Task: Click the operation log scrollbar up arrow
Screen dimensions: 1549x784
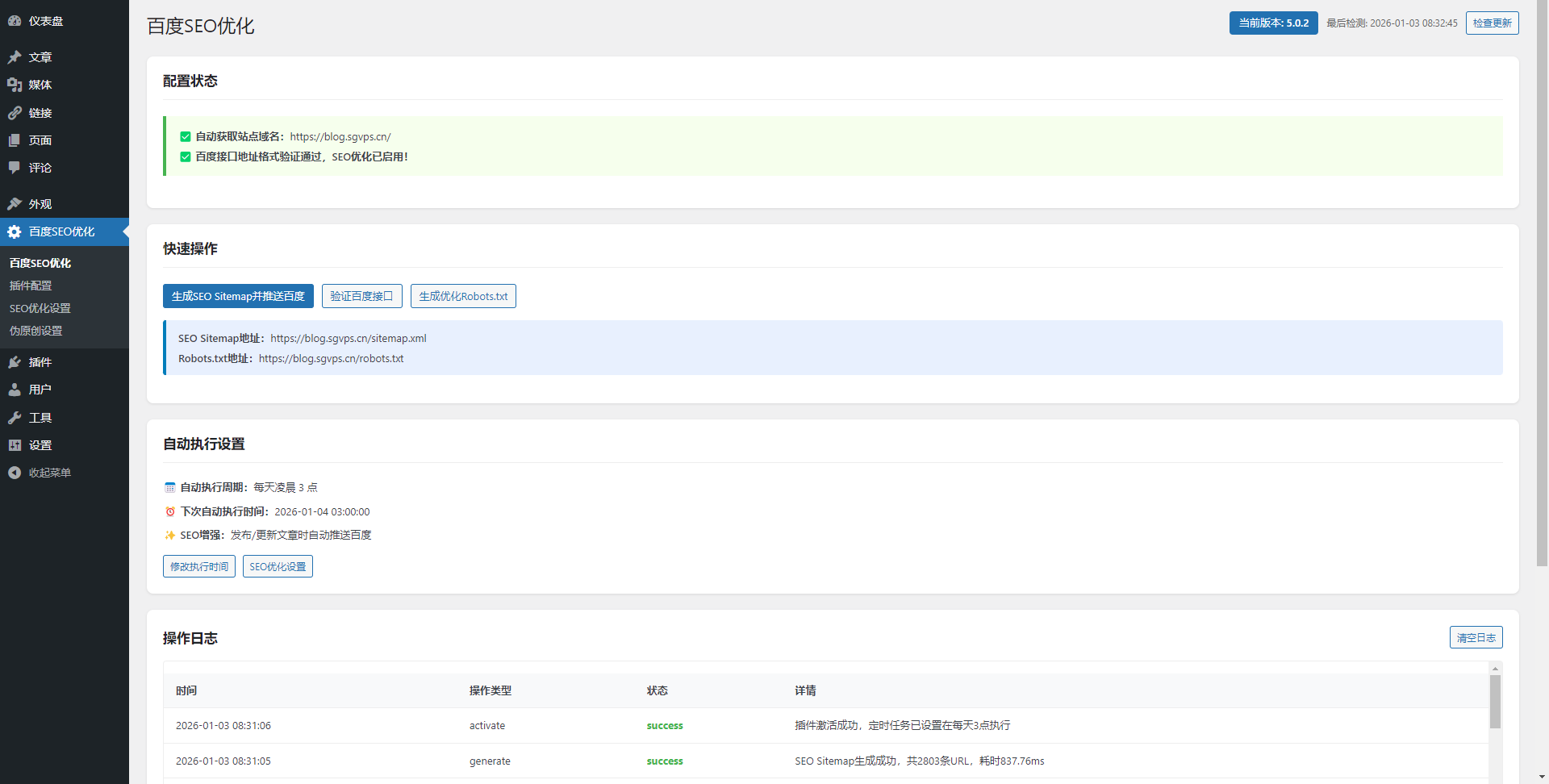Action: [x=1495, y=669]
